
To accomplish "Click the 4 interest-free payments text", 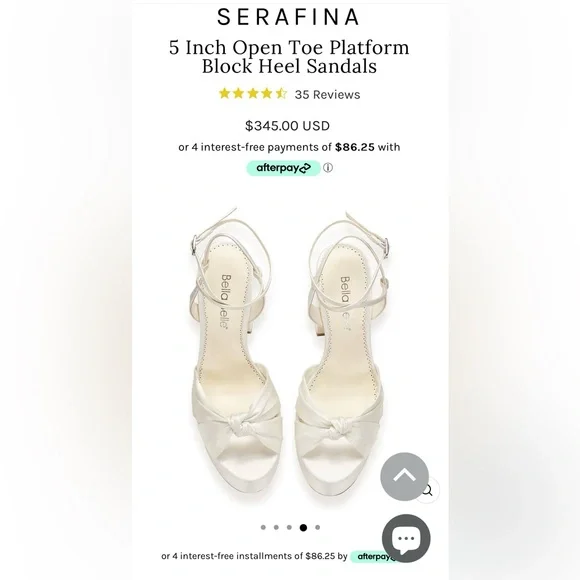I will [x=289, y=147].
